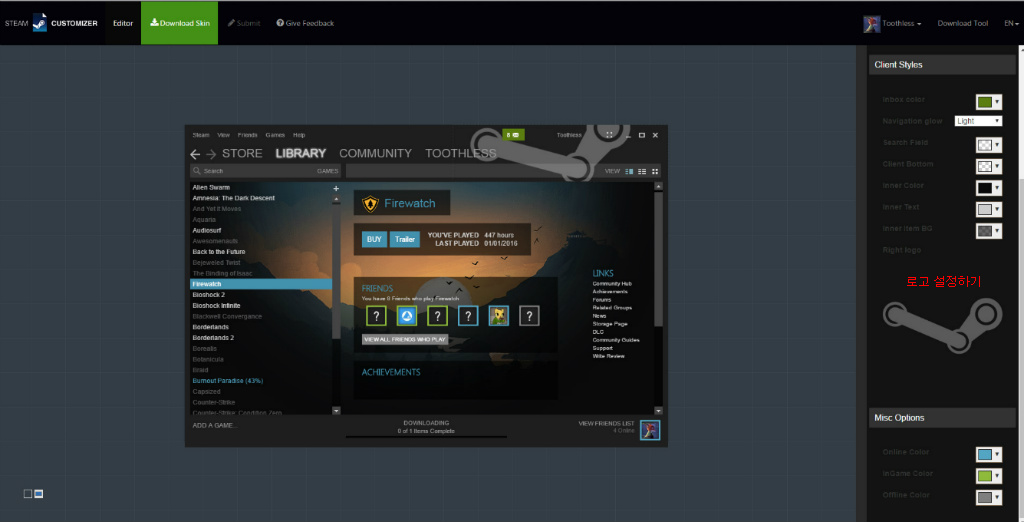
Task: Click the Submit button
Action: point(244,23)
